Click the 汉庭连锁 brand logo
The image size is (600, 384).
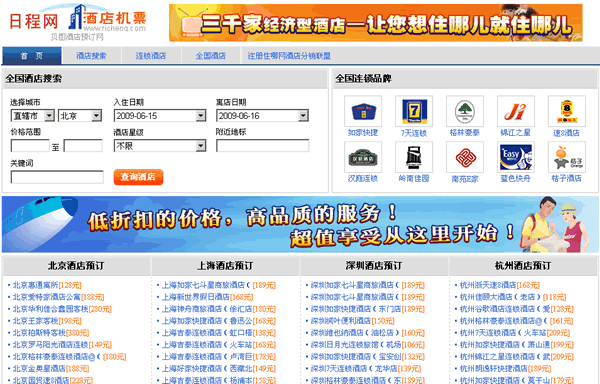(x=363, y=157)
